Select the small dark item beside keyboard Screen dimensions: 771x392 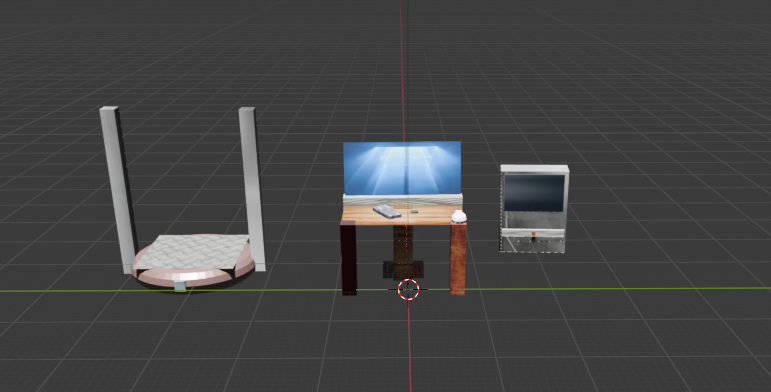(415, 211)
